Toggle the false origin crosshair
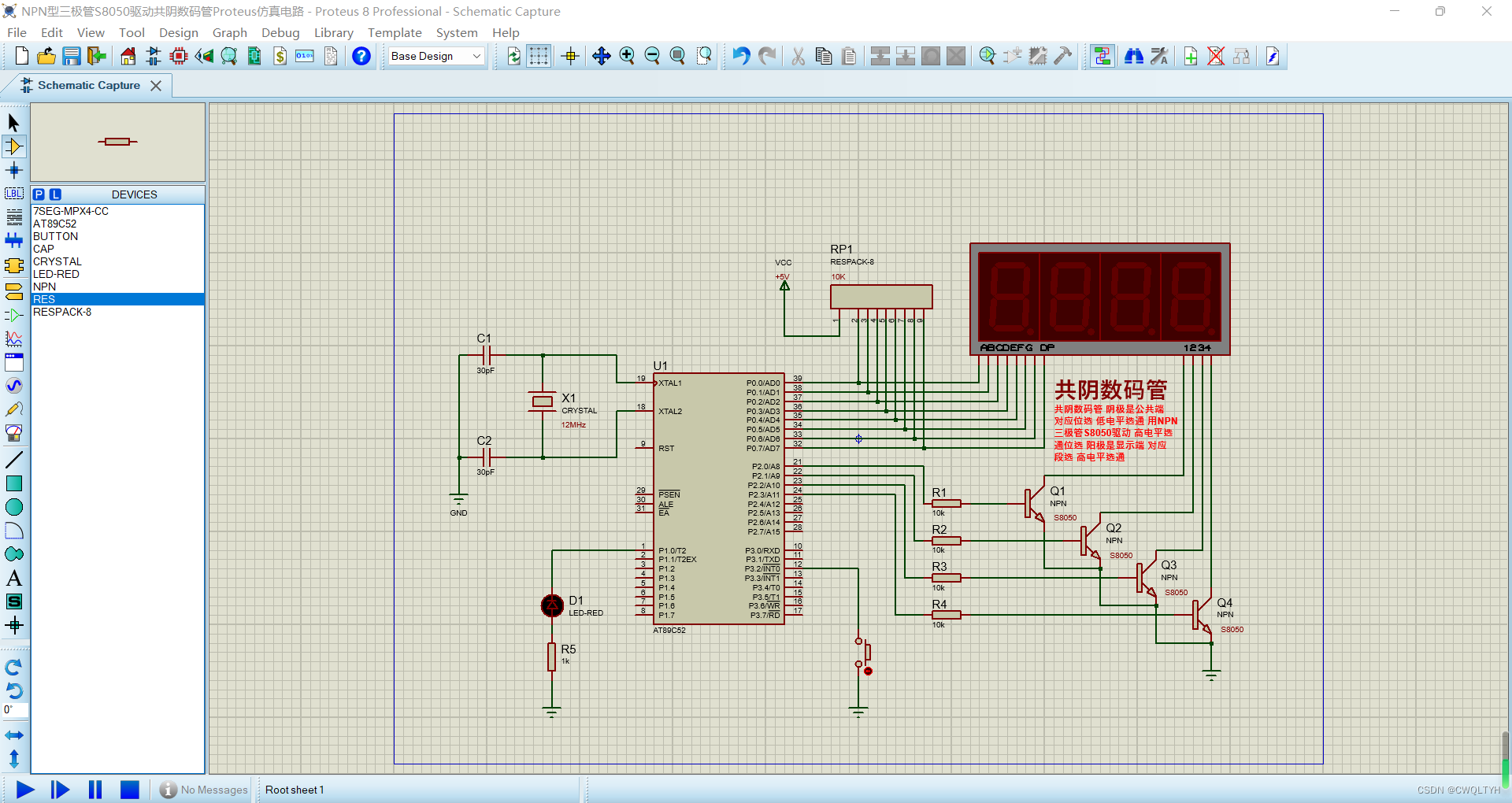 570,56
